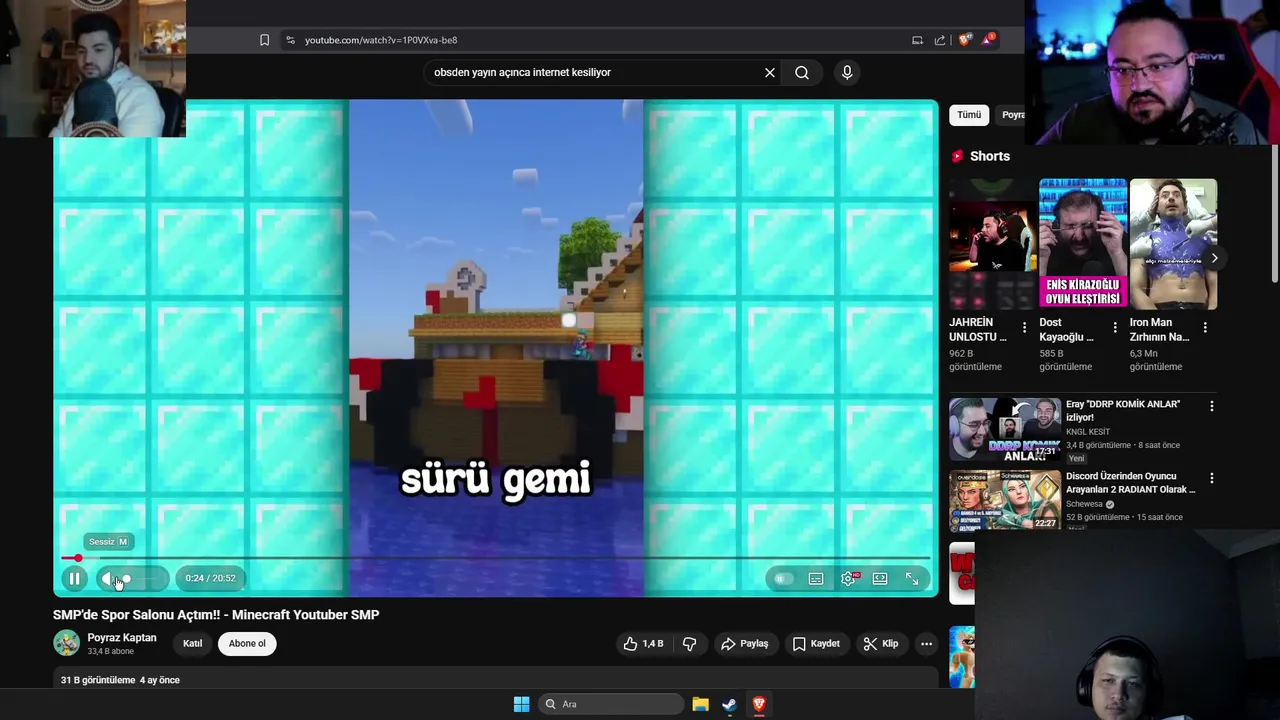Open the Eray "DDRP KOMİK ANLAR" title link
The width and height of the screenshot is (1280, 720).
[1123, 411]
